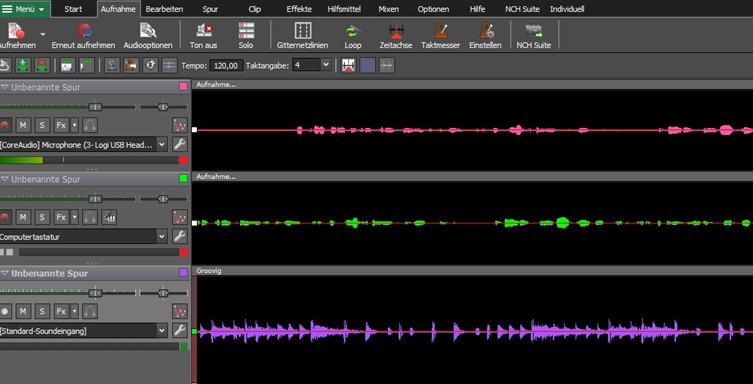This screenshot has height=384, width=753.
Task: Open the Computertastatur input dropdown
Action: coord(162,236)
